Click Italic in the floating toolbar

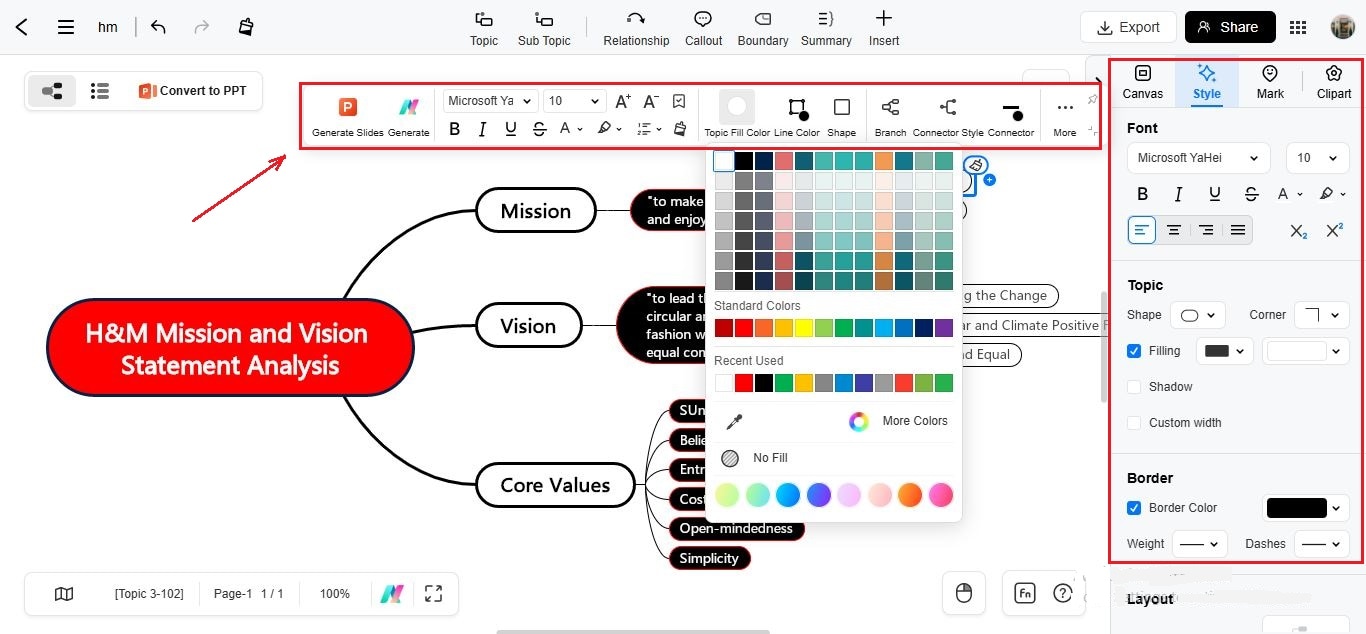482,129
